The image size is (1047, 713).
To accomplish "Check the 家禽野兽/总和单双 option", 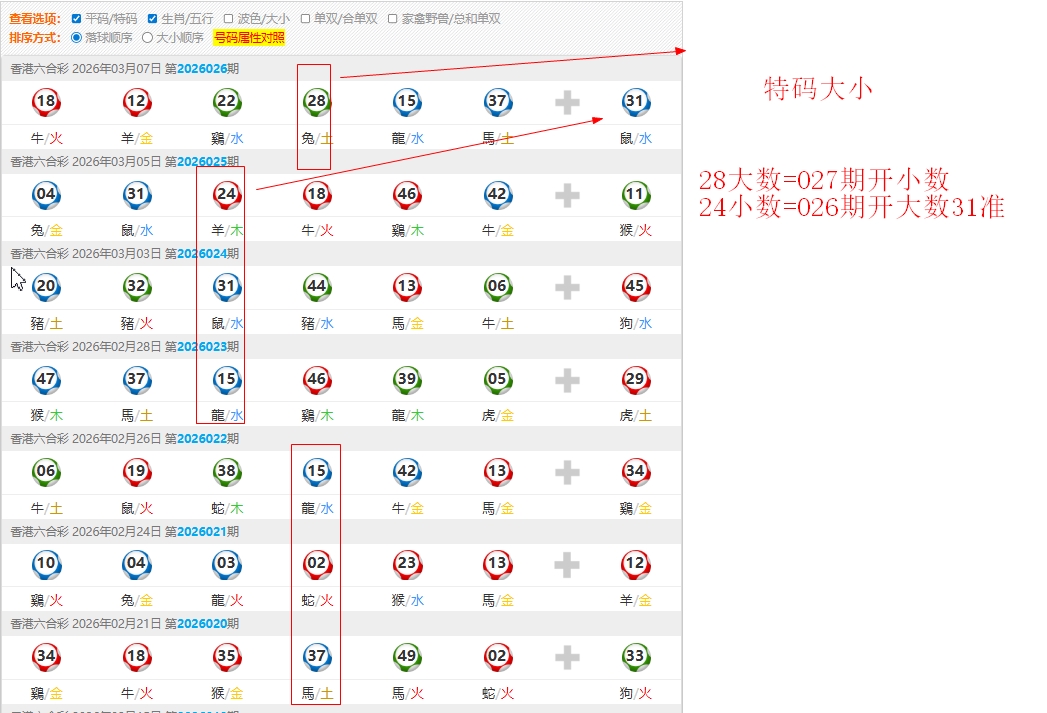I will (x=392, y=19).
